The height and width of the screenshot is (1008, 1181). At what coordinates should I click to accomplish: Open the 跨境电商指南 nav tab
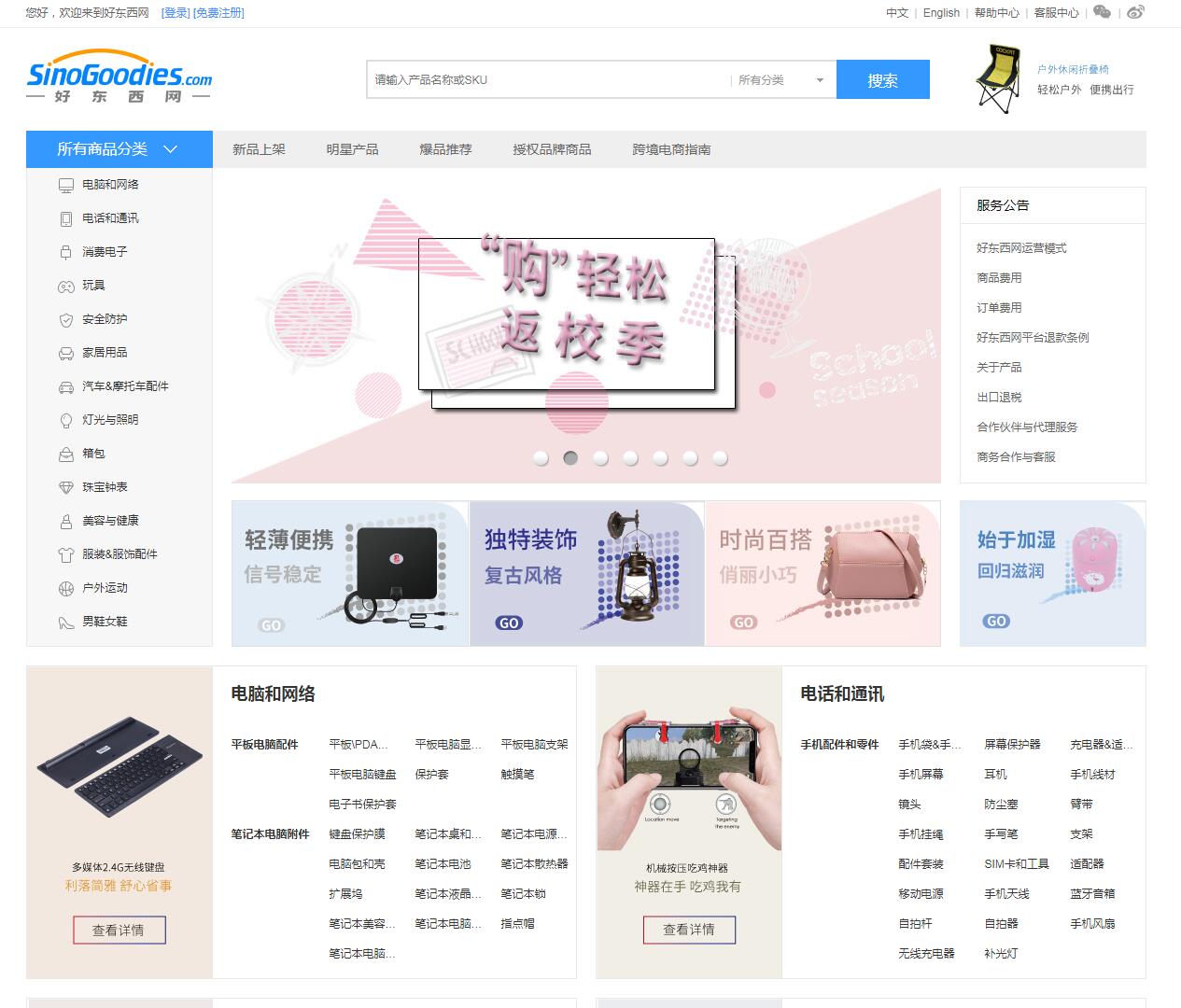point(671,149)
